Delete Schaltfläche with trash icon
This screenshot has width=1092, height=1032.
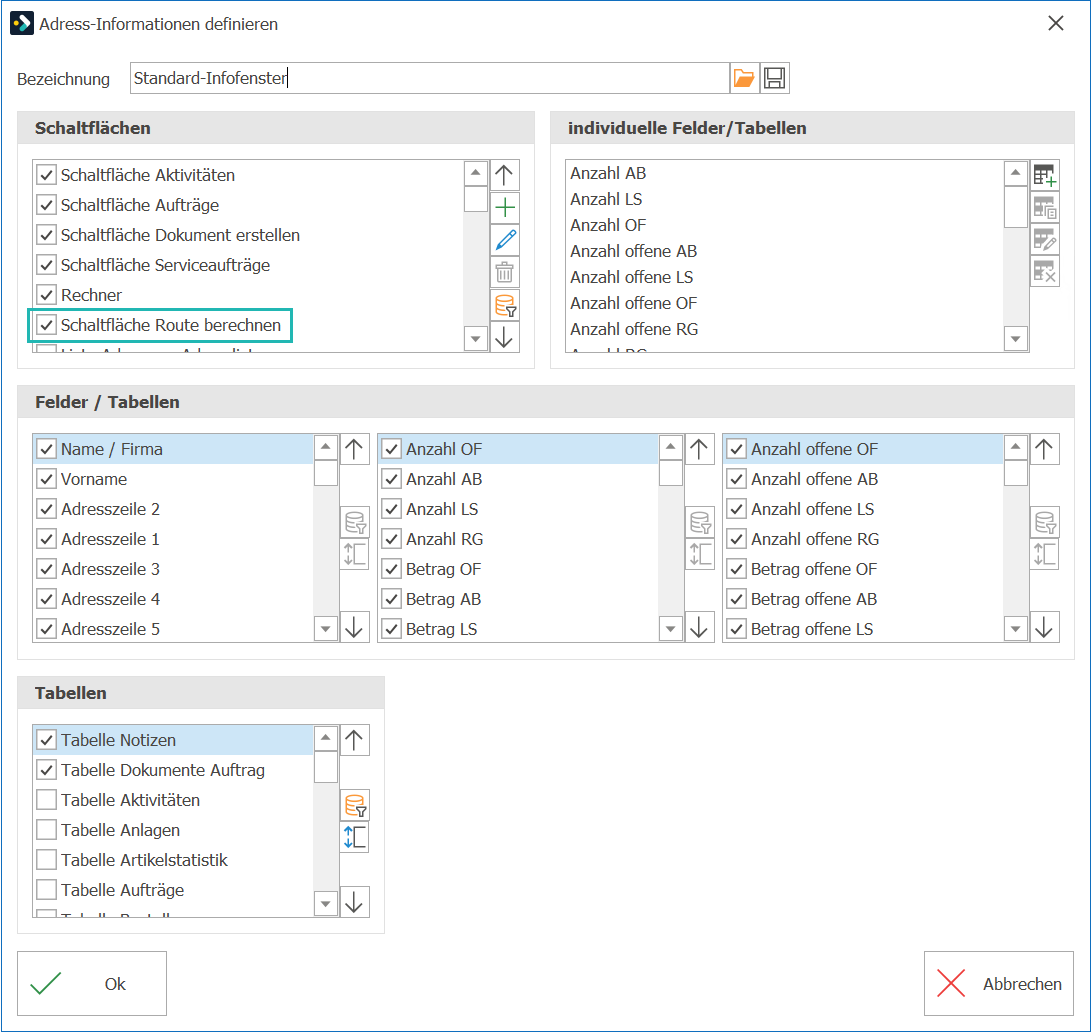click(504, 272)
